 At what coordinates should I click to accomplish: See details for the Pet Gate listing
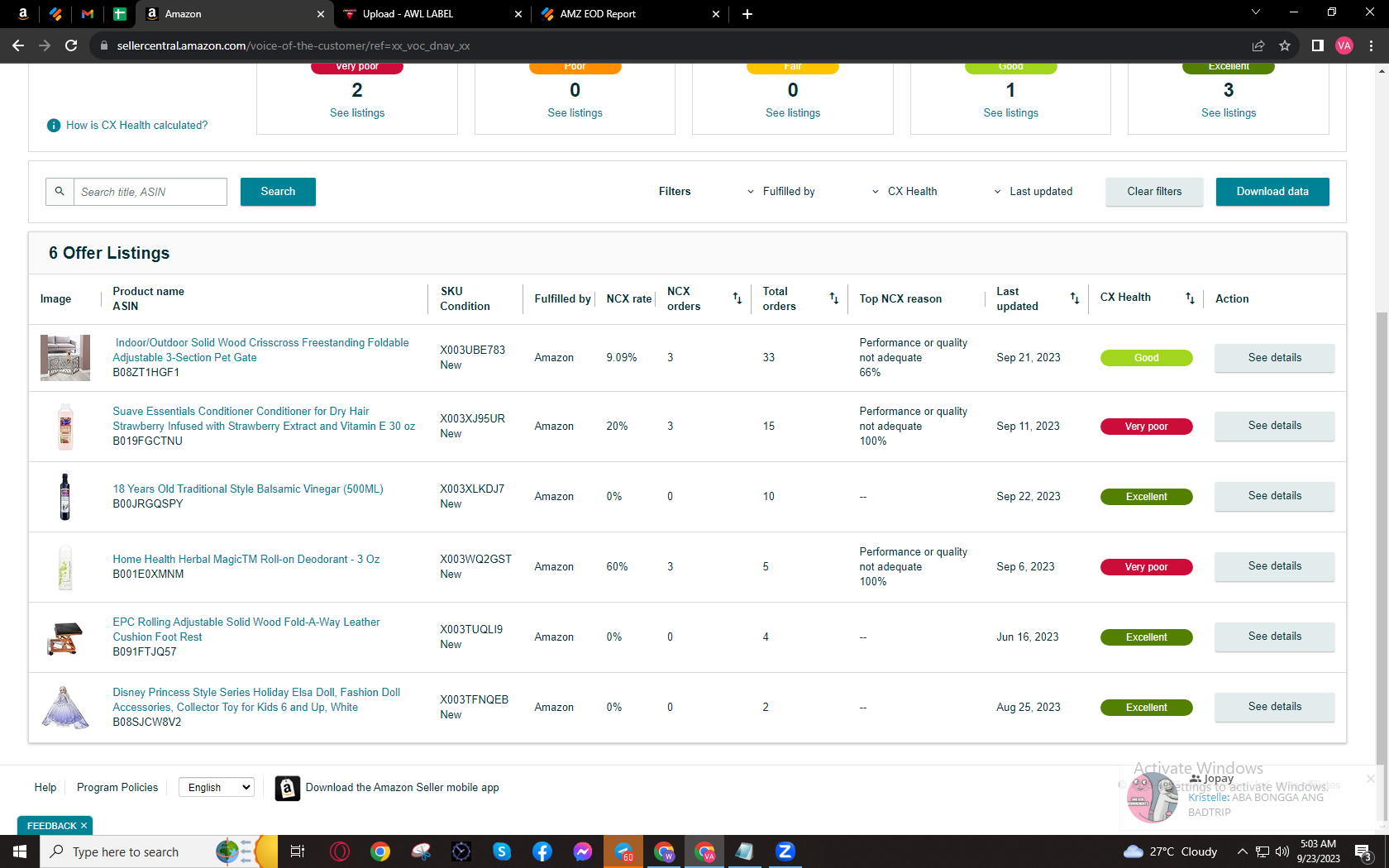point(1275,358)
